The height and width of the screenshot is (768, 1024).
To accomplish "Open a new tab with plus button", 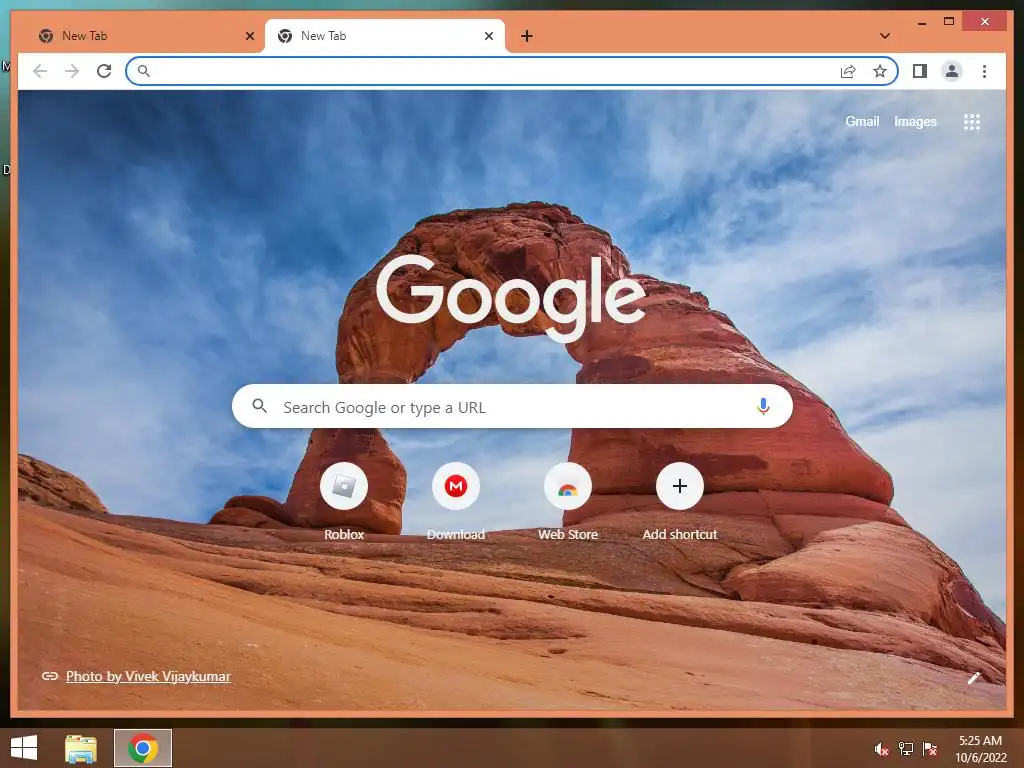I will [527, 36].
